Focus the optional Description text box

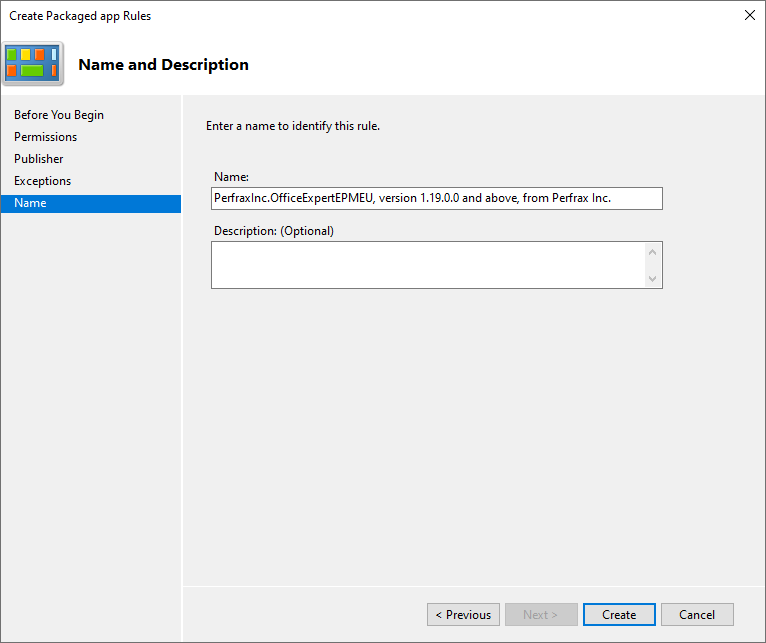point(428,265)
